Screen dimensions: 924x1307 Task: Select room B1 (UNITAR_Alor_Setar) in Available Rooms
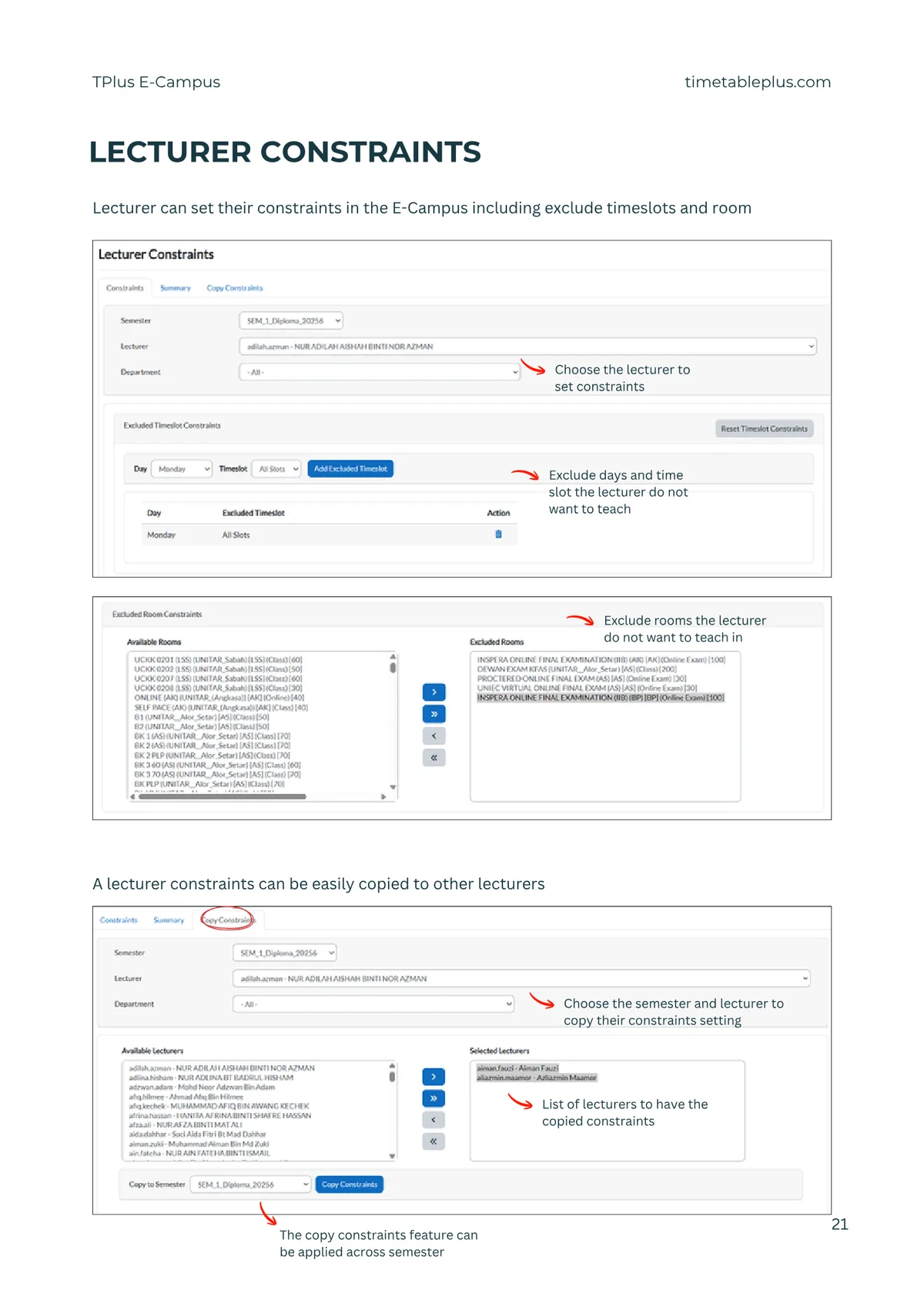(202, 717)
